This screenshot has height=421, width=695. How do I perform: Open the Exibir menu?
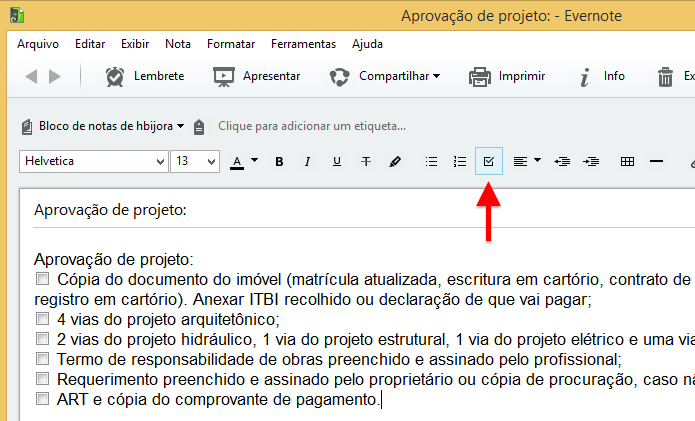tap(135, 44)
